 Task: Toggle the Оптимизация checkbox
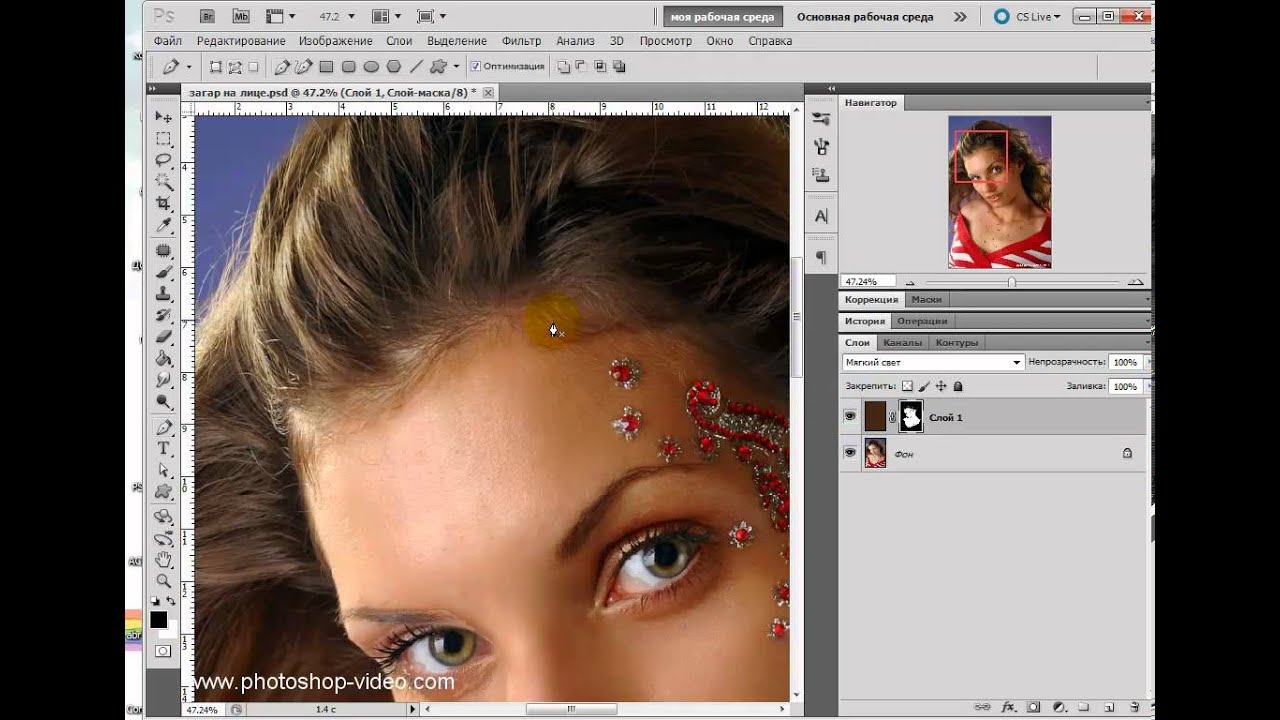coord(475,67)
